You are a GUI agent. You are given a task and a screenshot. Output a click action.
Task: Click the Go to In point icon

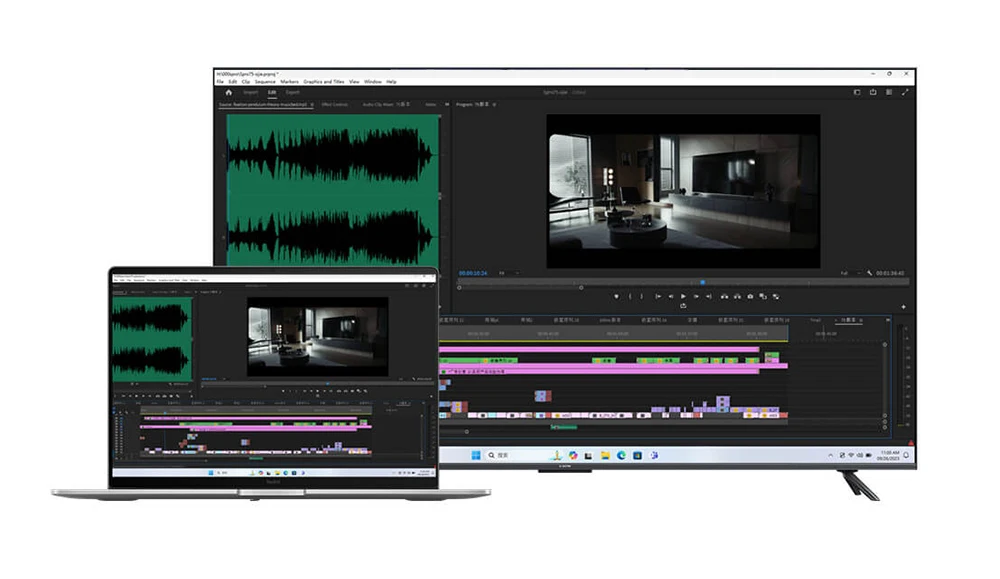pos(657,296)
